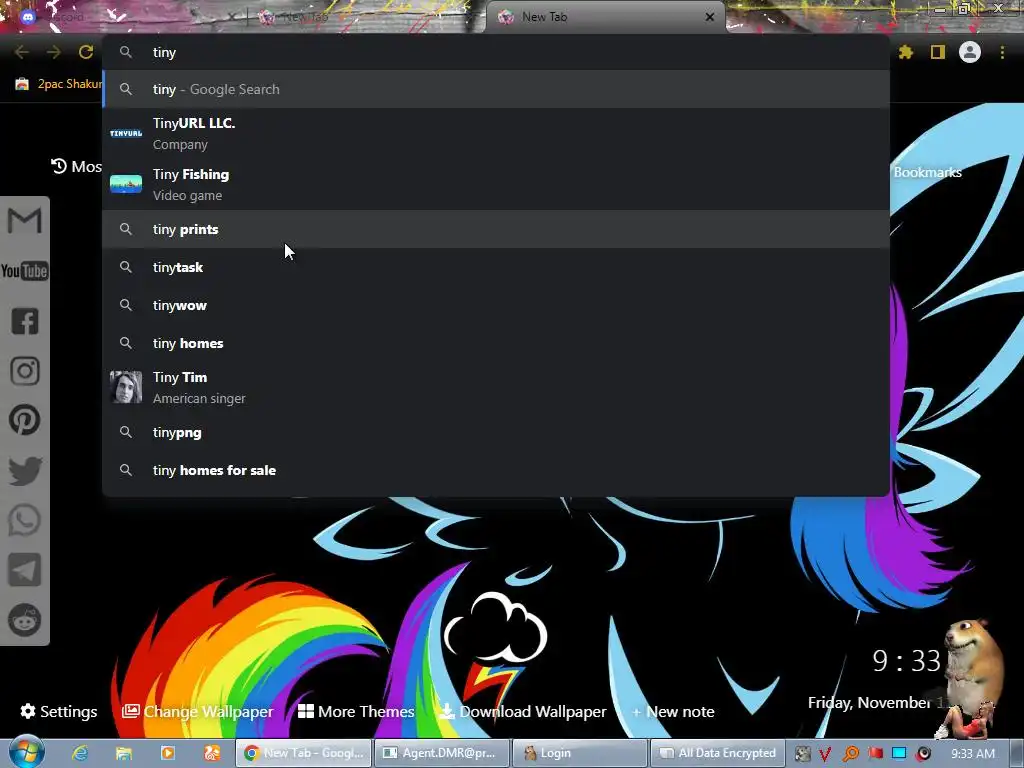Open the Agent.DMR taskbar window
This screenshot has height=768, width=1024.
pos(442,753)
